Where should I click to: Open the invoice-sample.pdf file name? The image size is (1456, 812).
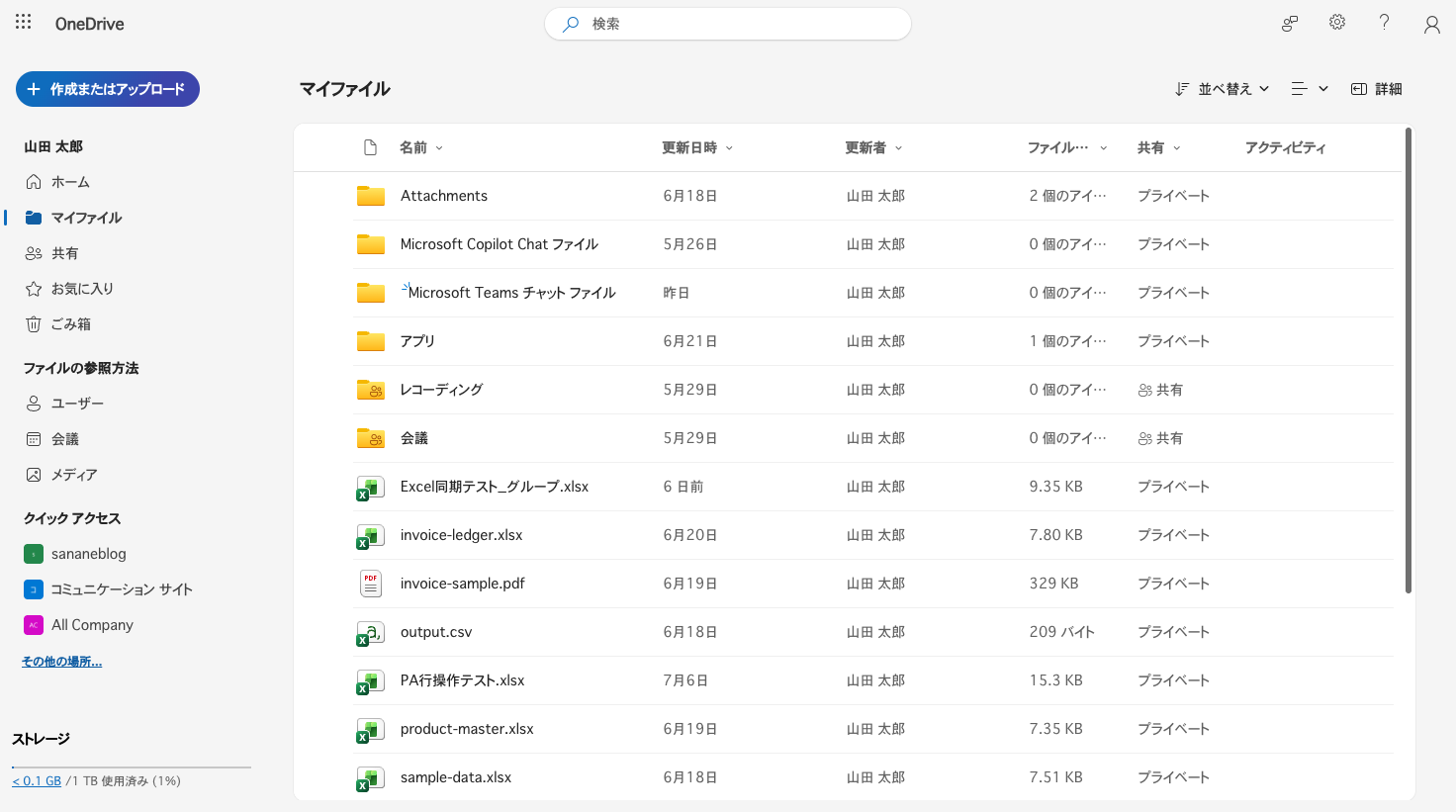463,584
